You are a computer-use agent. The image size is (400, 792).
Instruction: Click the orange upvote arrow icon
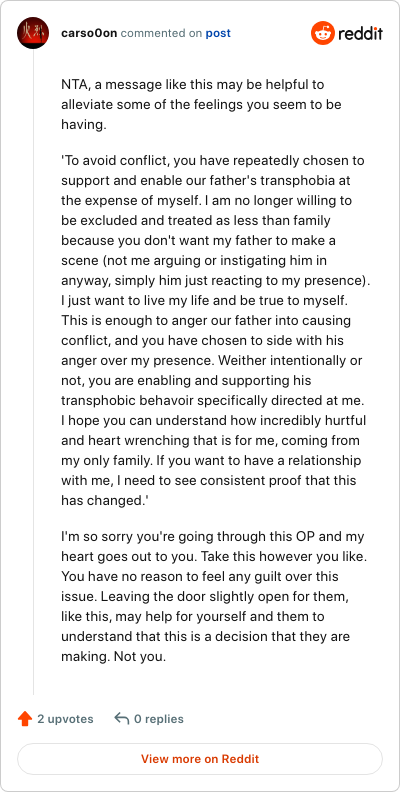click(x=25, y=719)
